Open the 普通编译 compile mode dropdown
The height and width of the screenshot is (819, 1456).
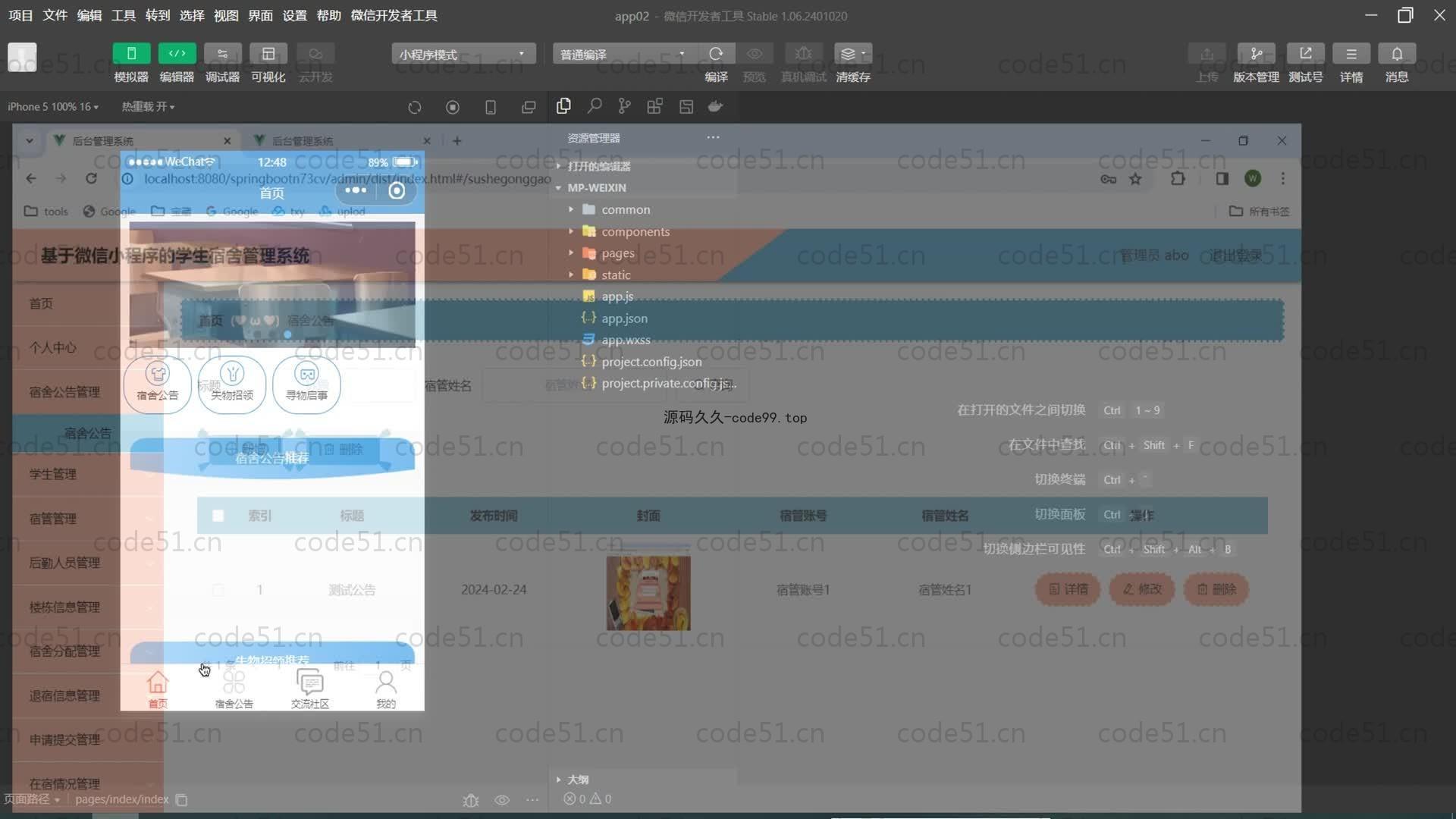coord(624,54)
